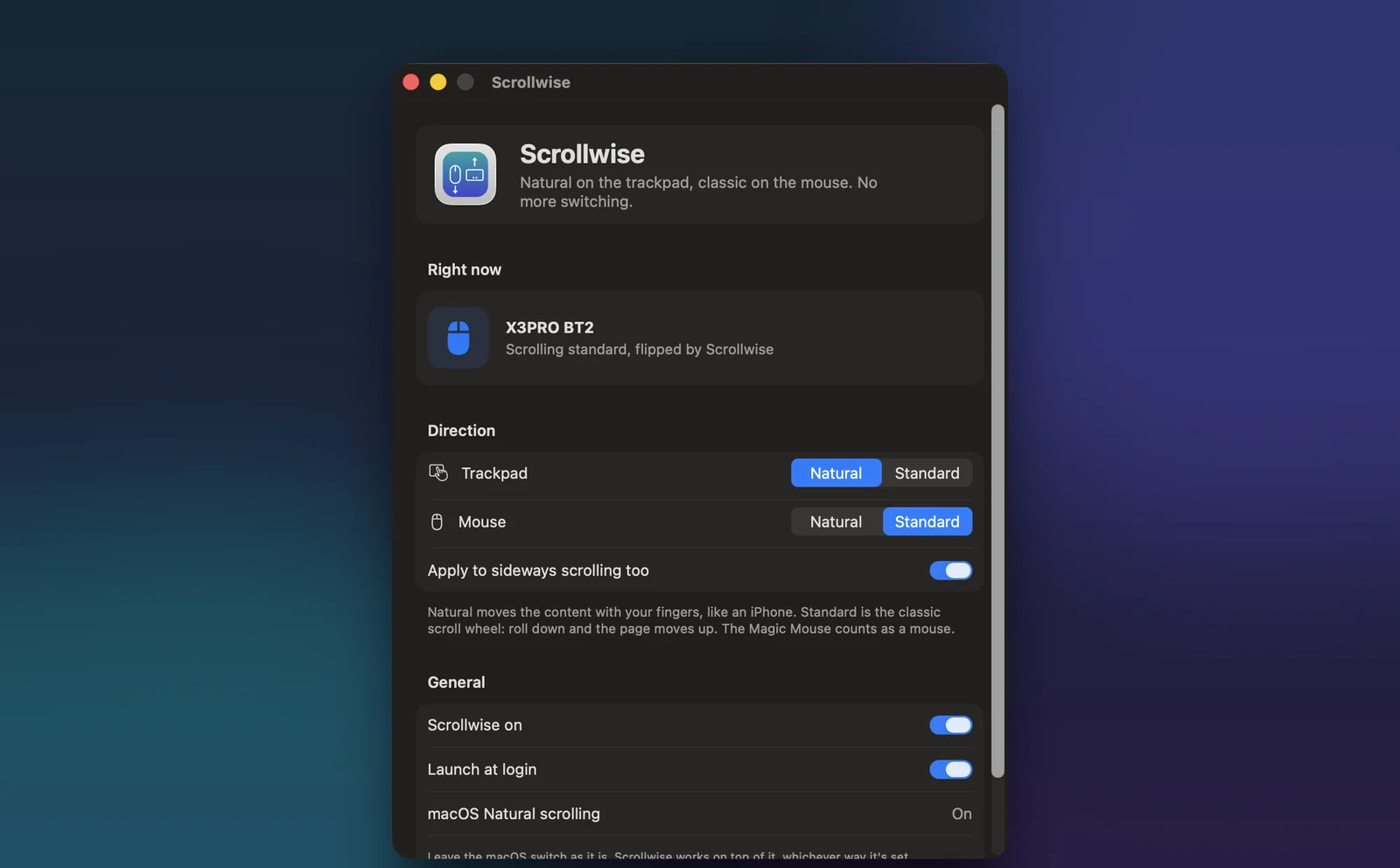Image resolution: width=1400 pixels, height=868 pixels.
Task: Turn off the Scrollwise on switch
Action: click(x=950, y=725)
